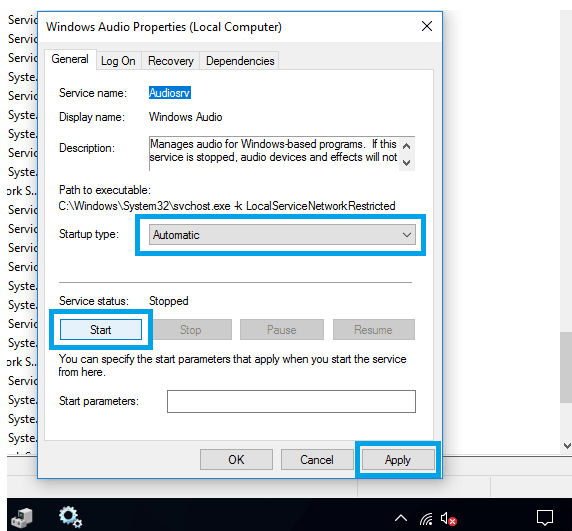
Task: Click the Startup type dropdown arrow
Action: click(407, 235)
